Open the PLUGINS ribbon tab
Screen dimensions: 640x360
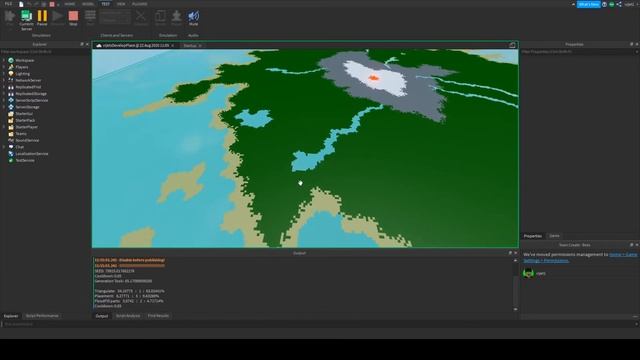tap(140, 4)
